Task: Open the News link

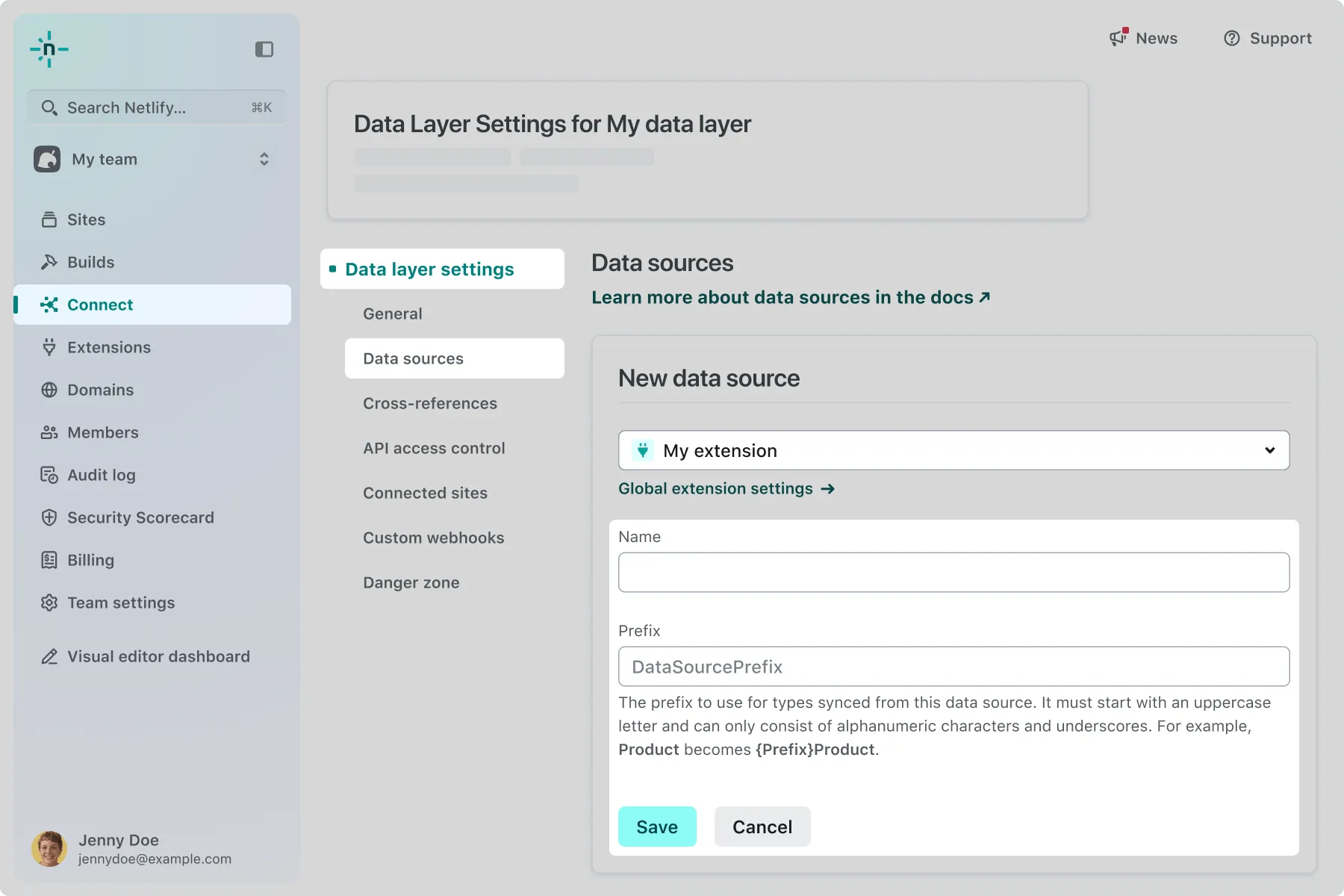Action: tap(1143, 38)
